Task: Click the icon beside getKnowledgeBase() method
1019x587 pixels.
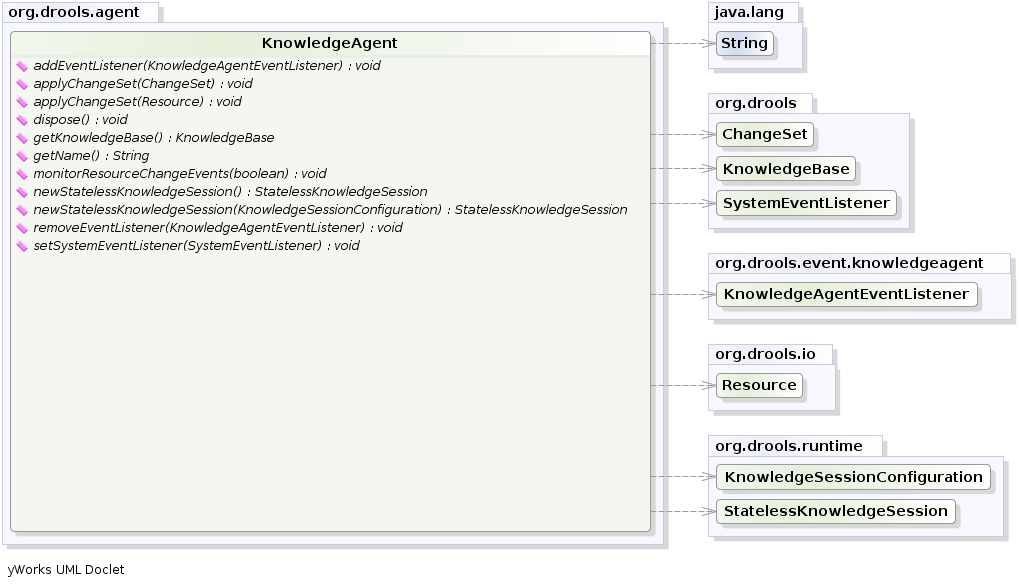Action: click(23, 138)
